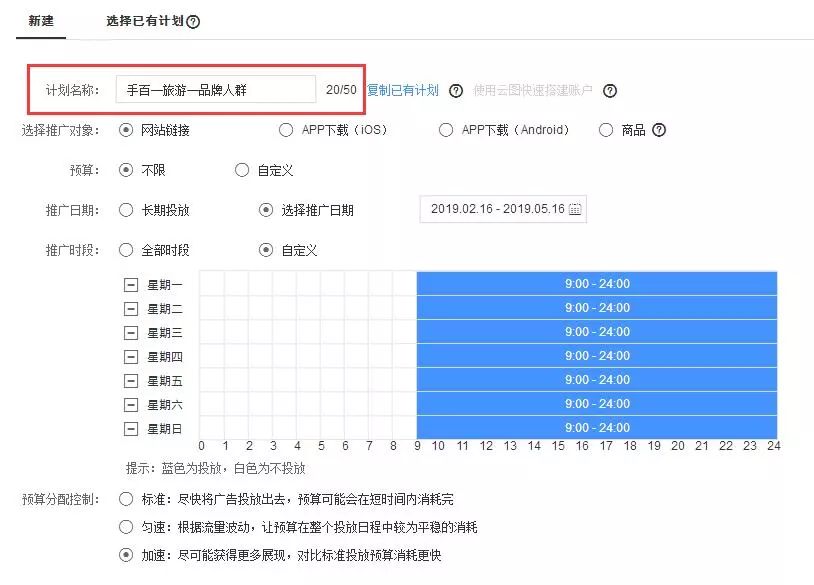This screenshot has width=814, height=585.
Task: Click minus icon beside 星期五
Action: (131, 381)
